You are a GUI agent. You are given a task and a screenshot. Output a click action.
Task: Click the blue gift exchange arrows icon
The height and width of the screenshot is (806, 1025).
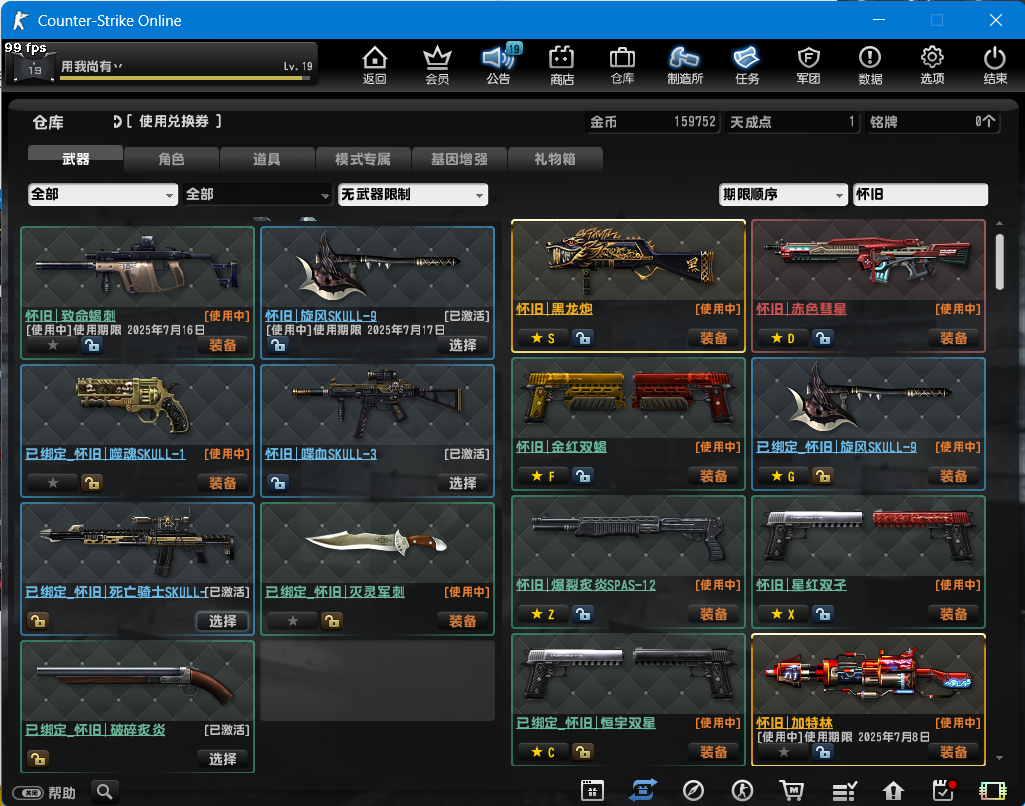tap(643, 790)
